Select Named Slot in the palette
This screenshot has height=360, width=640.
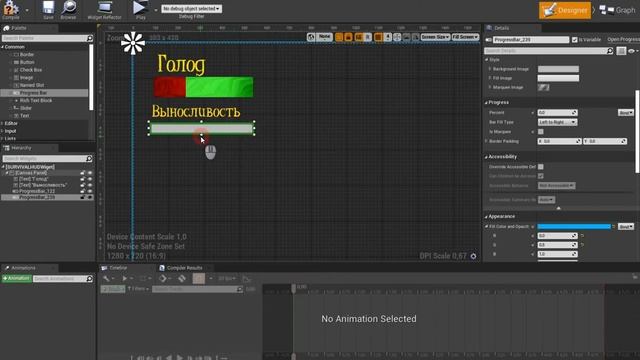pos(31,85)
